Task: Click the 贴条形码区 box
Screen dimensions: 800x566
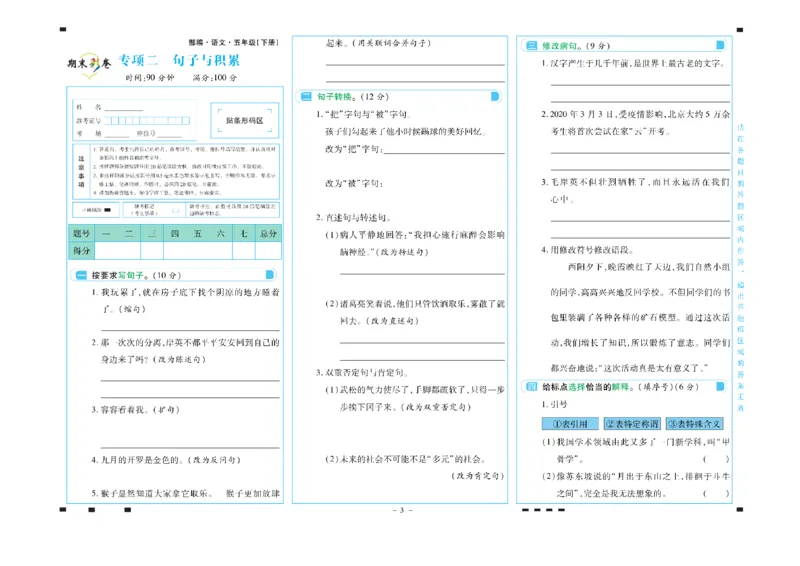Action: [244, 120]
